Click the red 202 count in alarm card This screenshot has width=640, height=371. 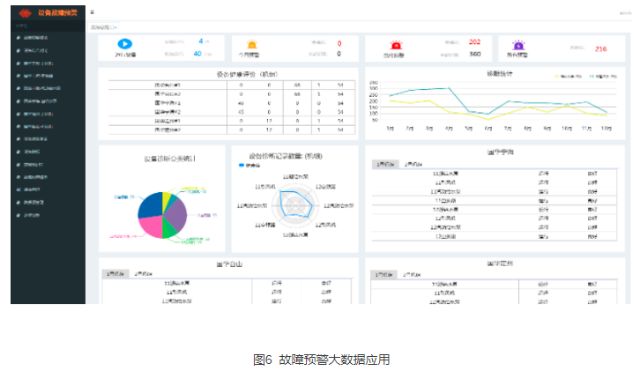474,42
